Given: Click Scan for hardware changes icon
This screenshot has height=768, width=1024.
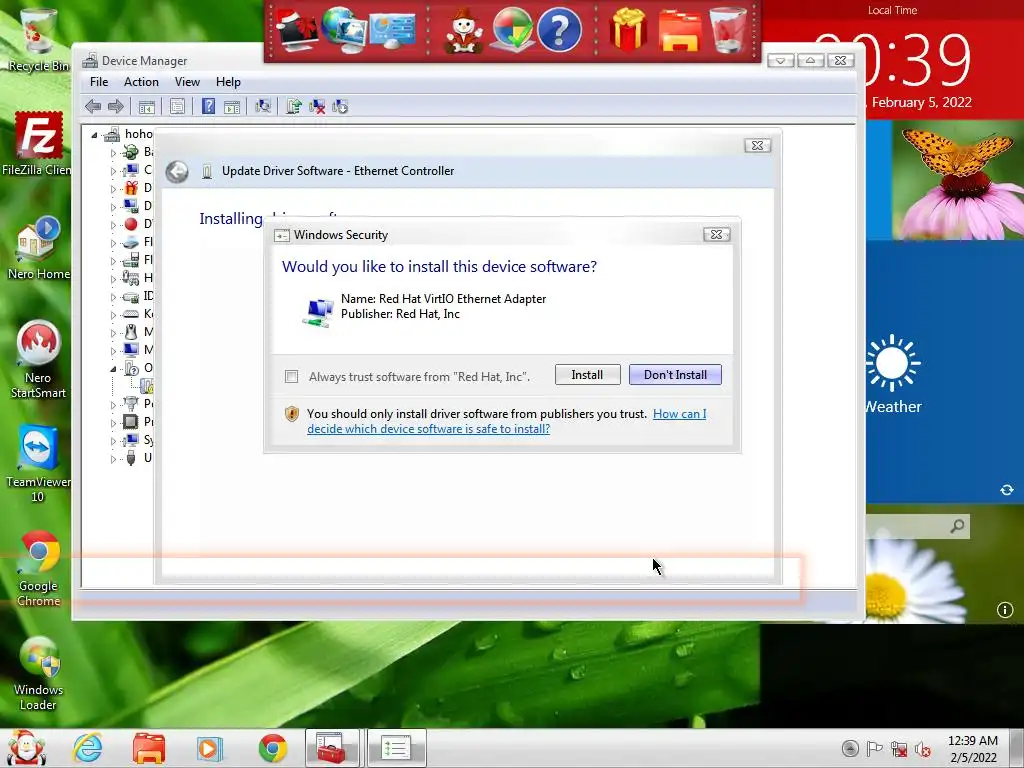Looking at the screenshot, I should (x=263, y=106).
